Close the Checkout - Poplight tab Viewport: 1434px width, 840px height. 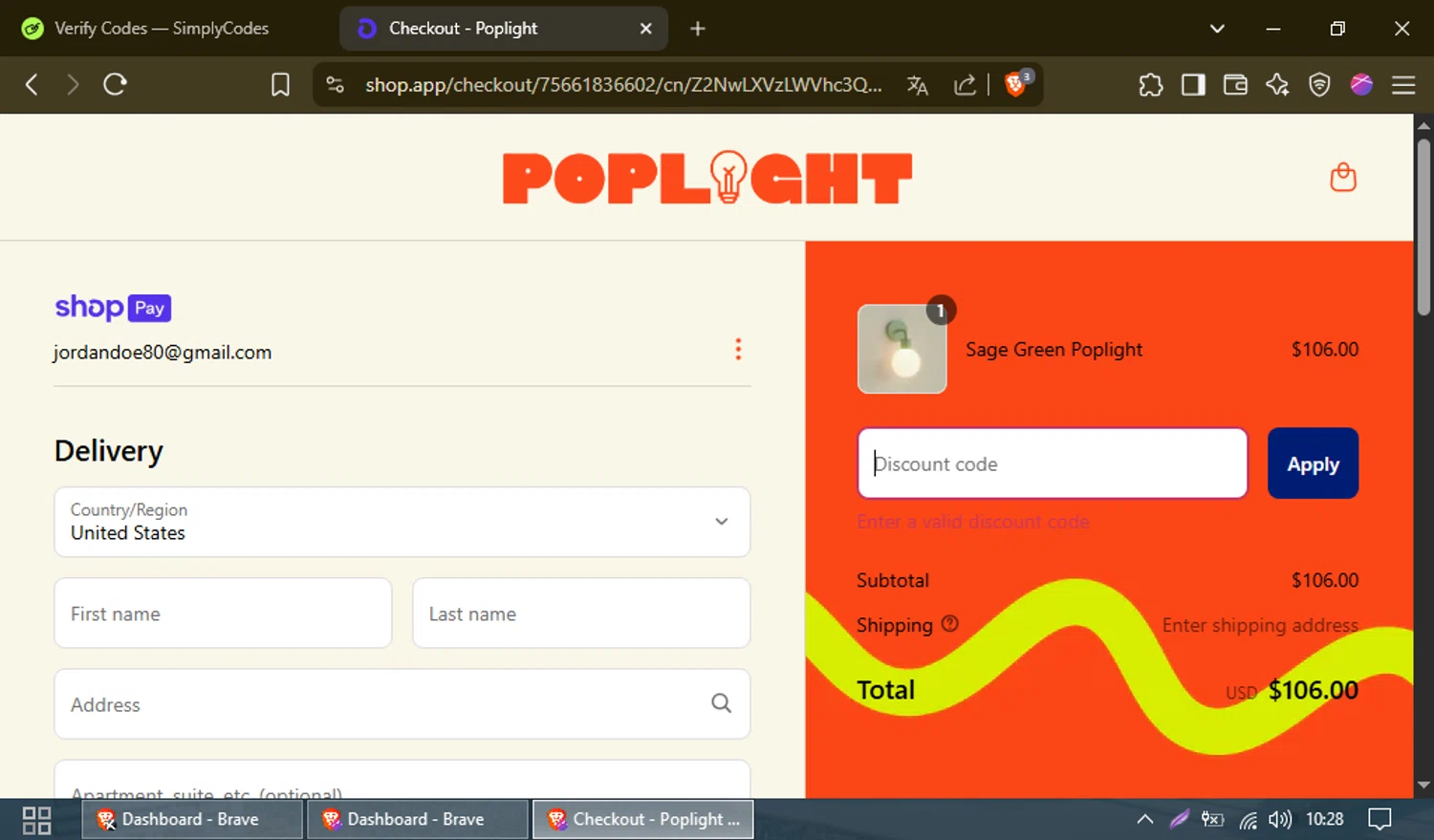pyautogui.click(x=646, y=29)
